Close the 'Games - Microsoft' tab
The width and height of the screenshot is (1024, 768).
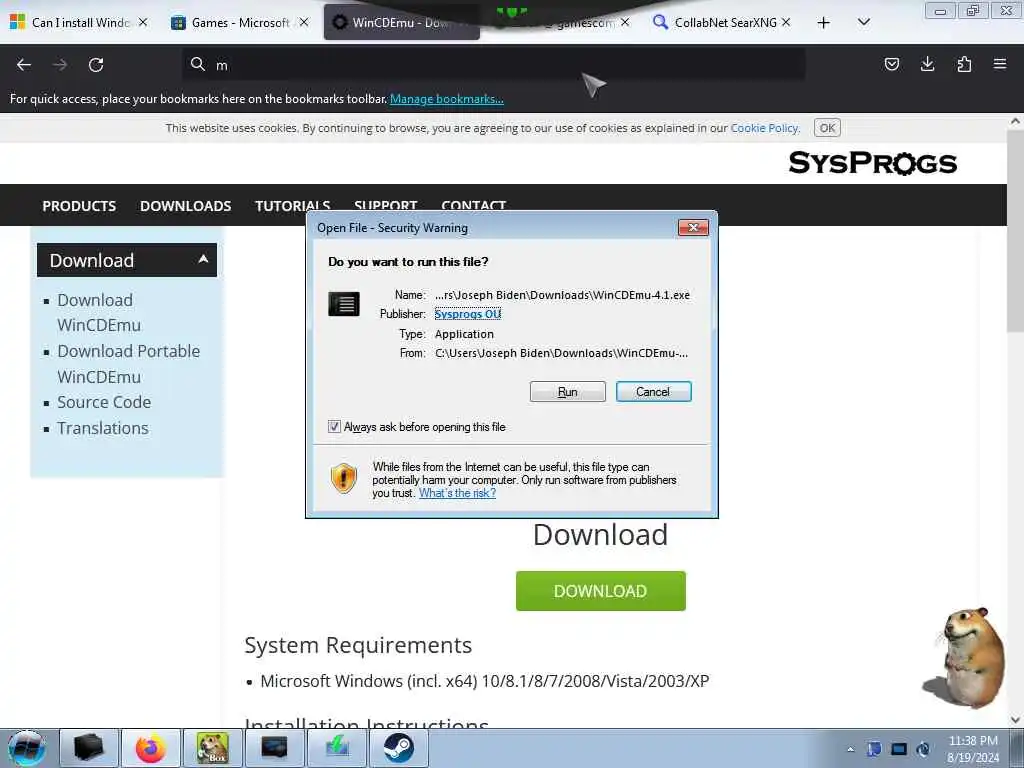[304, 22]
